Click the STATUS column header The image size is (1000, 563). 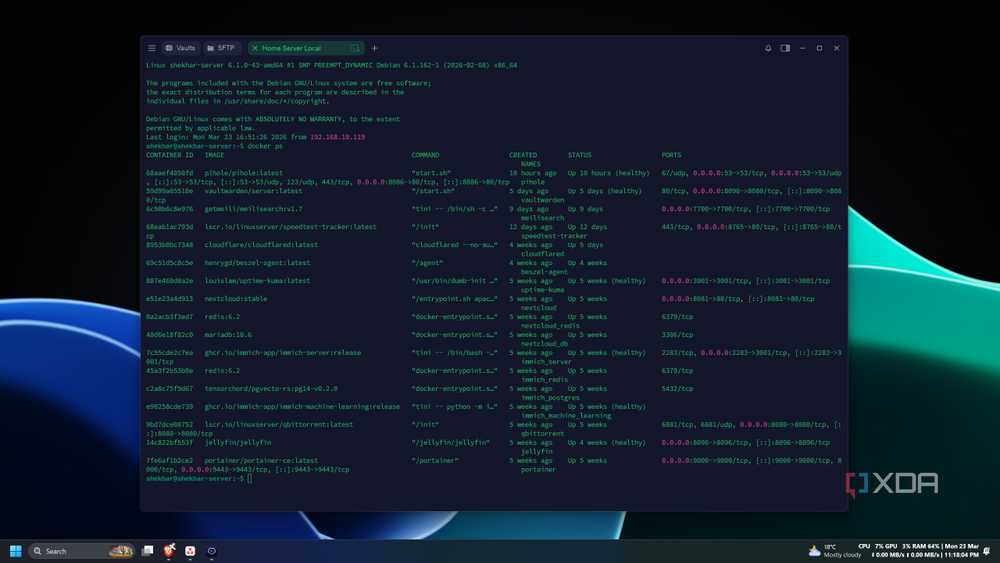pos(580,155)
